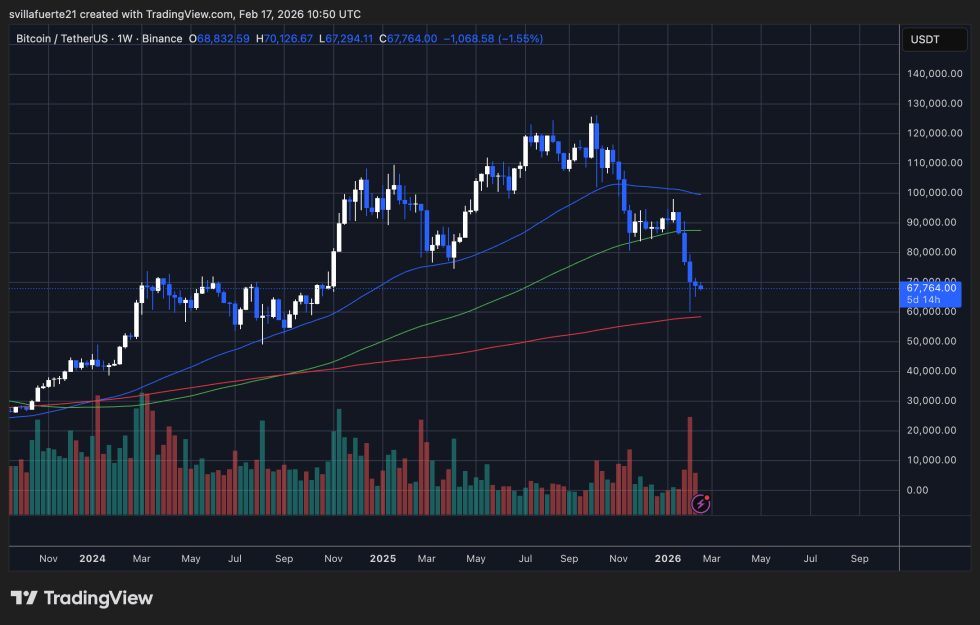
Task: Select the 2025 label on the time axis
Action: (383, 559)
